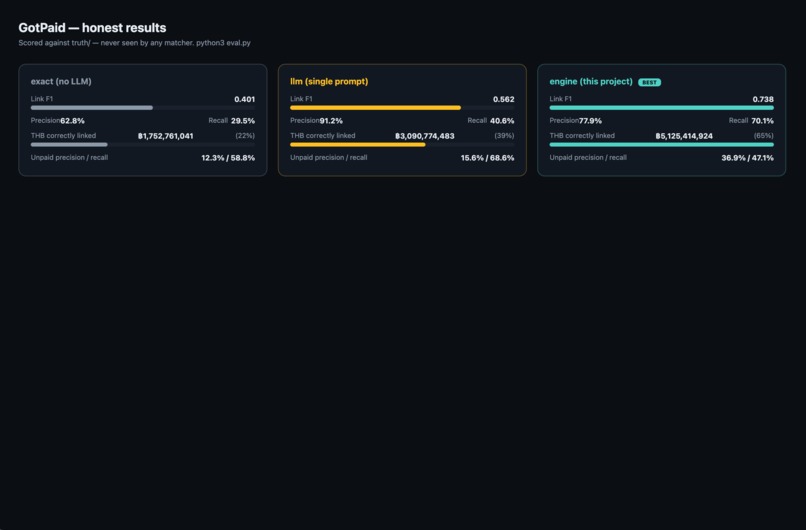Select the exact (no LLM) card title
Image resolution: width=806 pixels, height=530 pixels.
[x=61, y=81]
